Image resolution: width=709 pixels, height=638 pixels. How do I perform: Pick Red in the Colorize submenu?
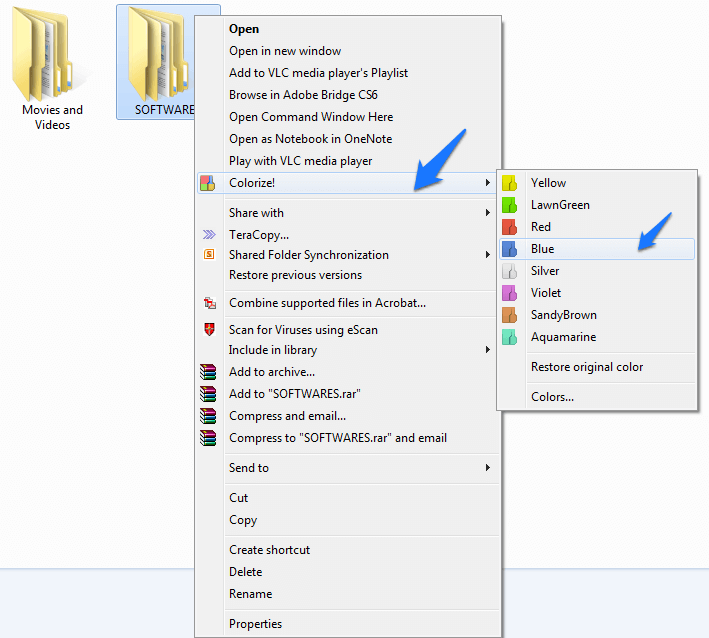point(597,227)
